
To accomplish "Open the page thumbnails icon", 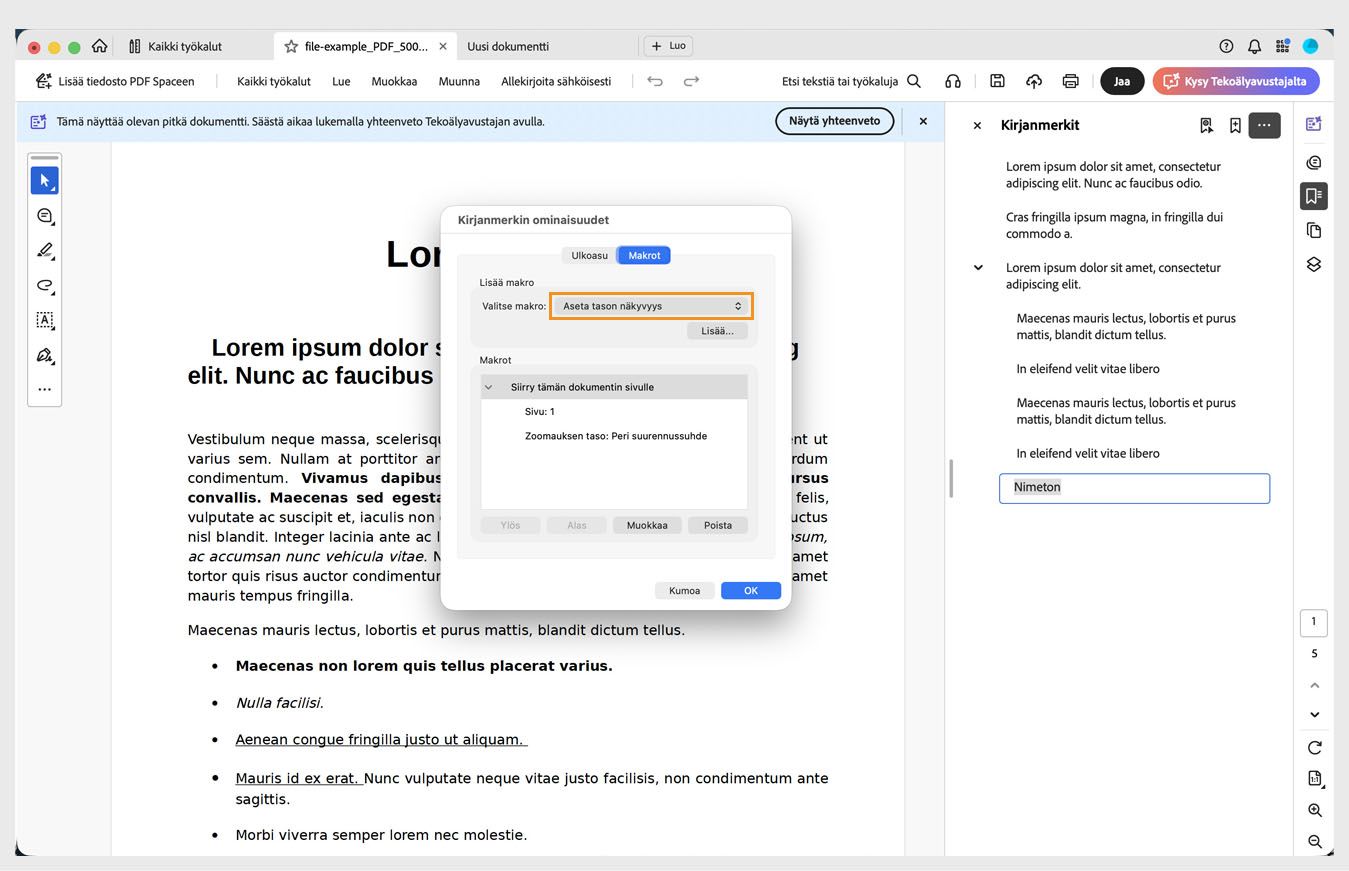I will click(x=1314, y=230).
